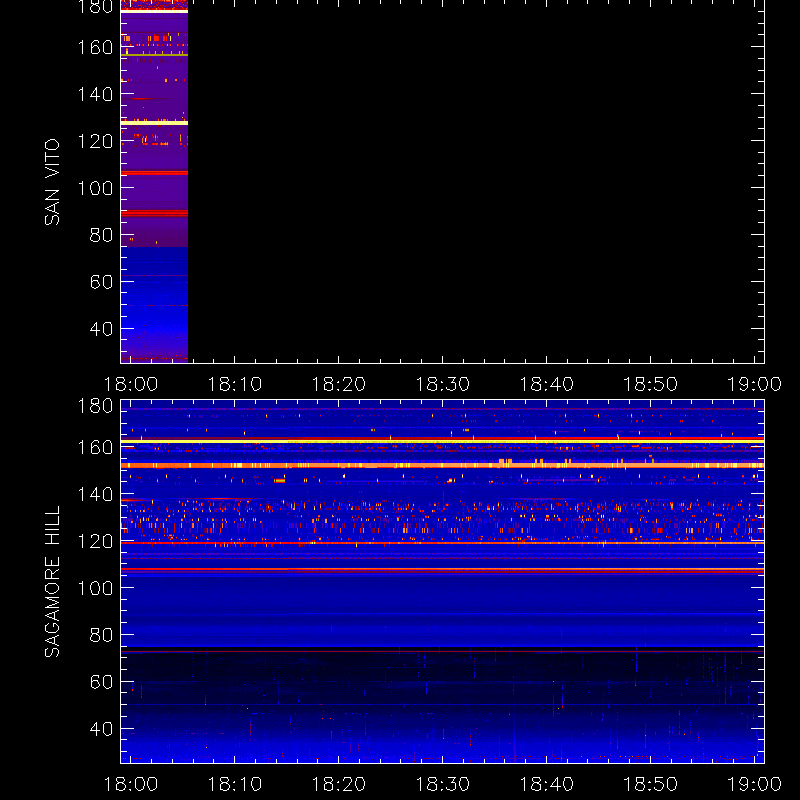Click 18:30 under the Sagamore Hill plot

pos(443,784)
